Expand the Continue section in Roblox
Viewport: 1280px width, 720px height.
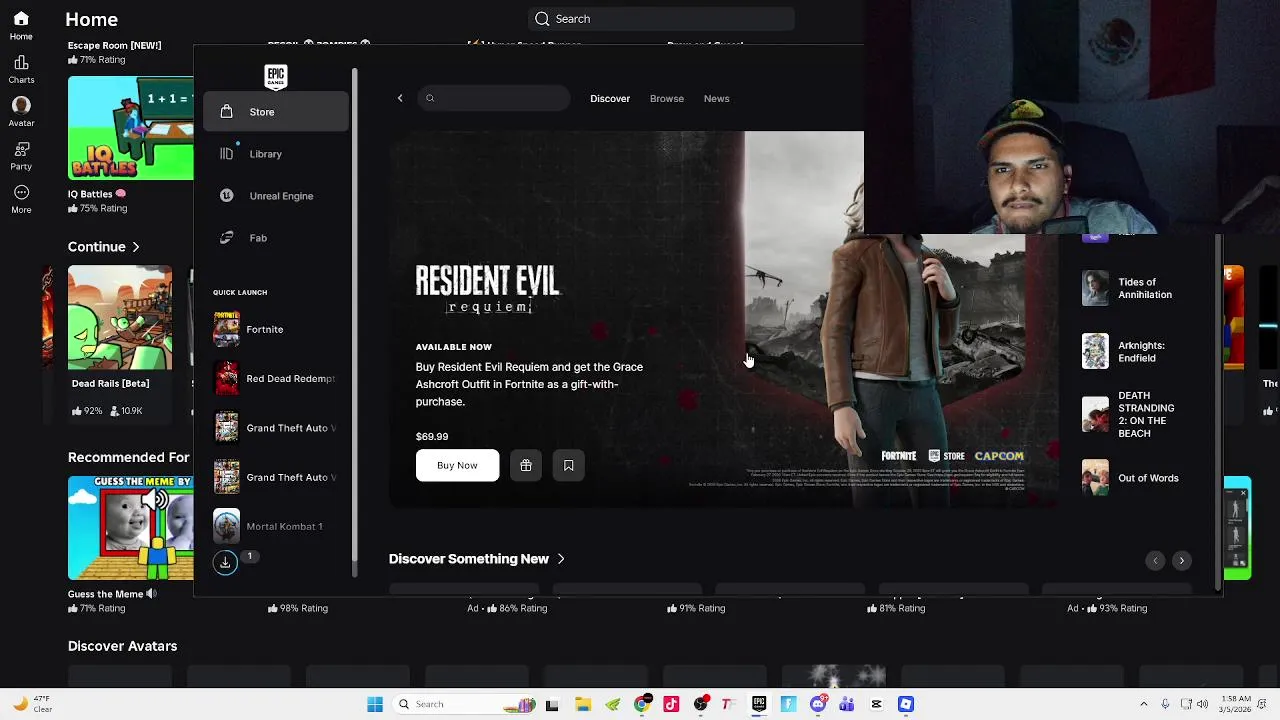(104, 247)
